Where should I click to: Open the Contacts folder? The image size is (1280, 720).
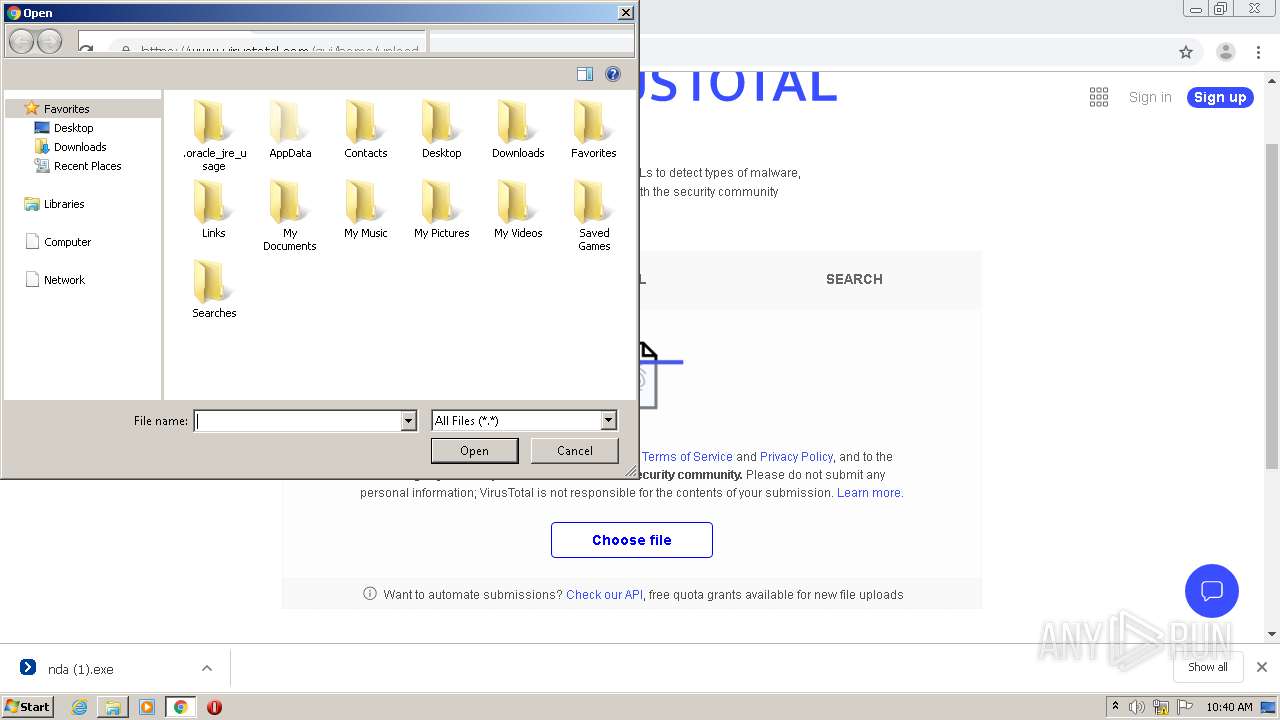[x=366, y=130]
